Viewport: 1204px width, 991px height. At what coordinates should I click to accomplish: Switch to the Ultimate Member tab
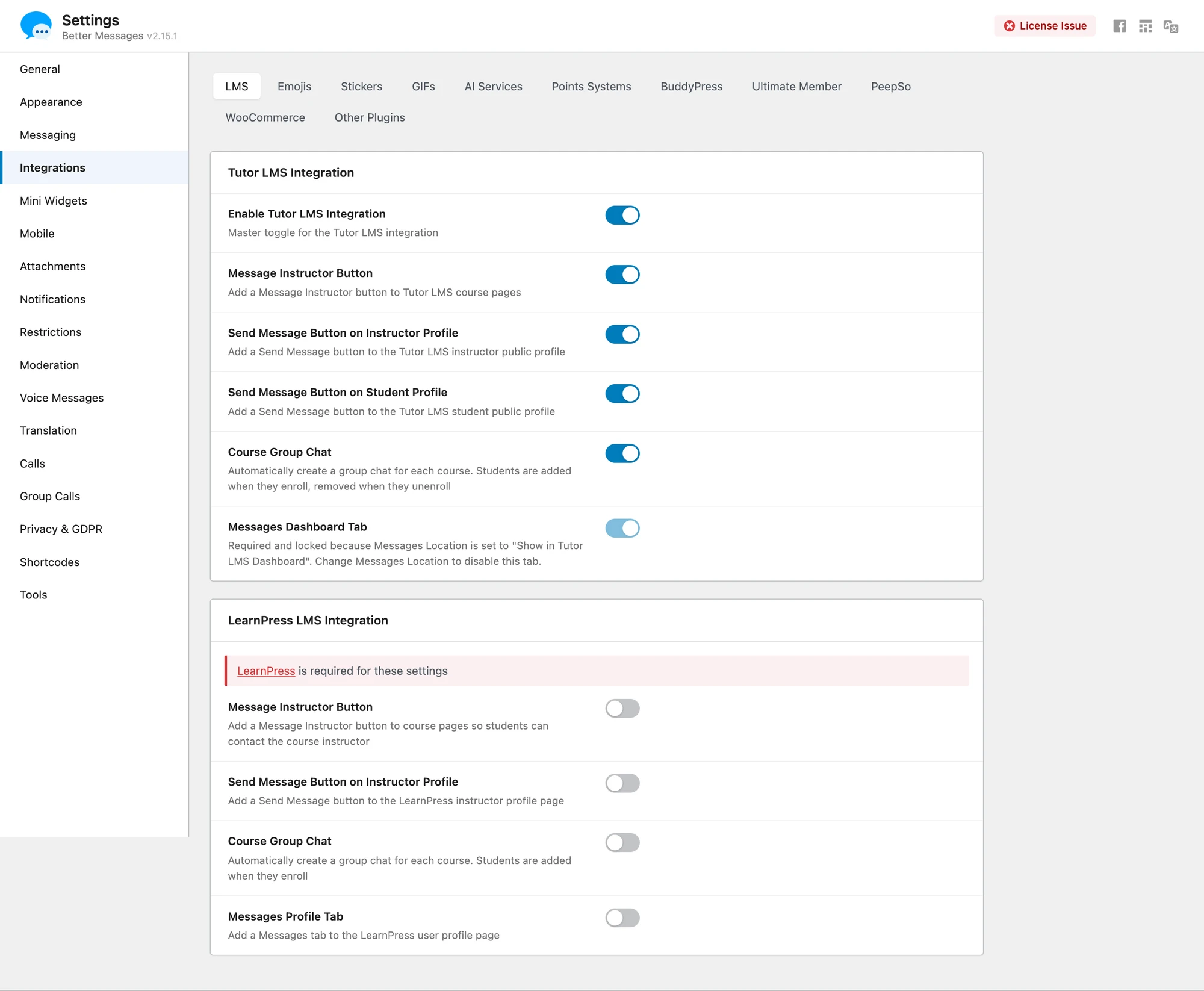pos(796,86)
